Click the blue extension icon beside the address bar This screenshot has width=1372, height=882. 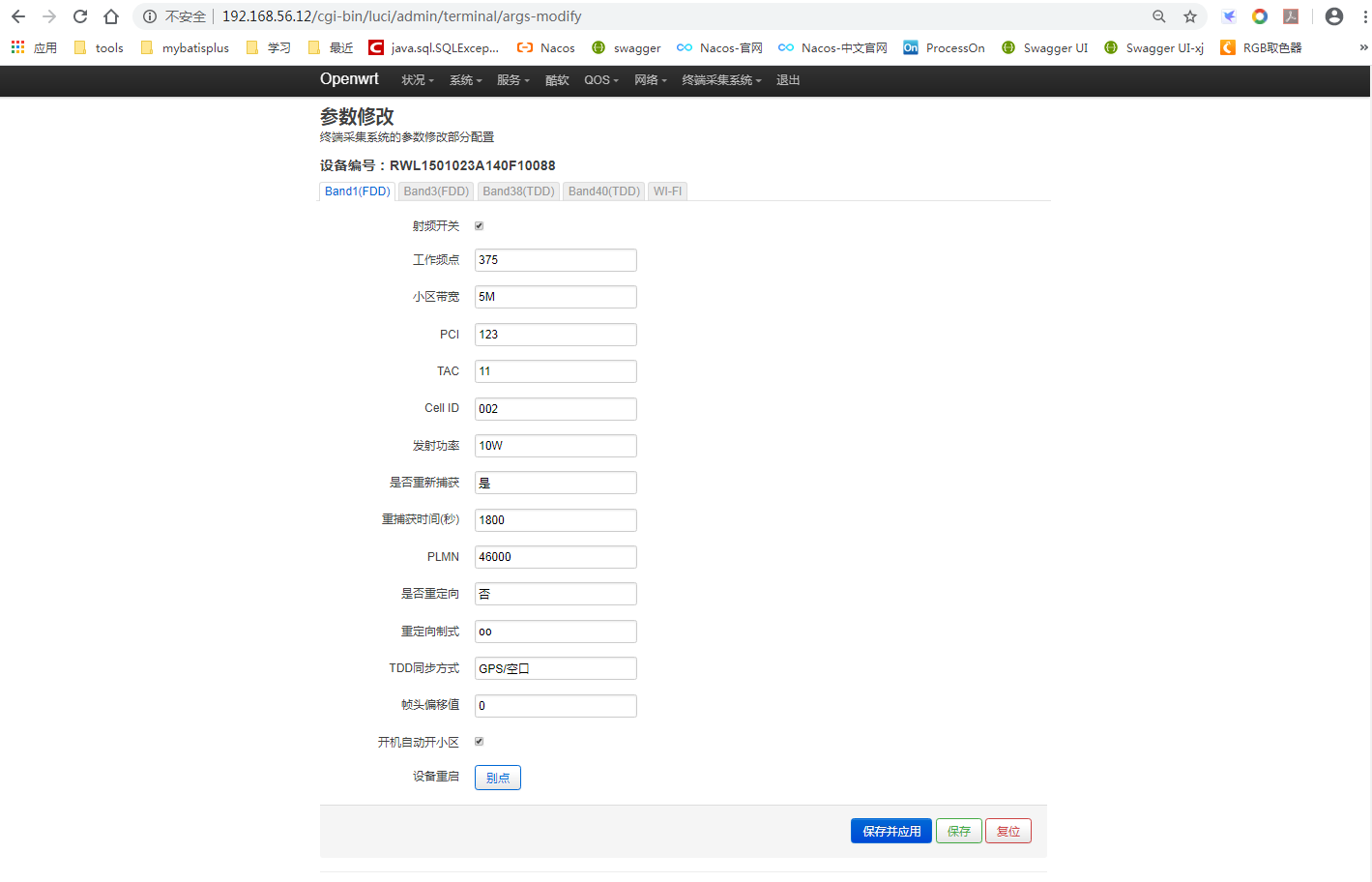1228,15
